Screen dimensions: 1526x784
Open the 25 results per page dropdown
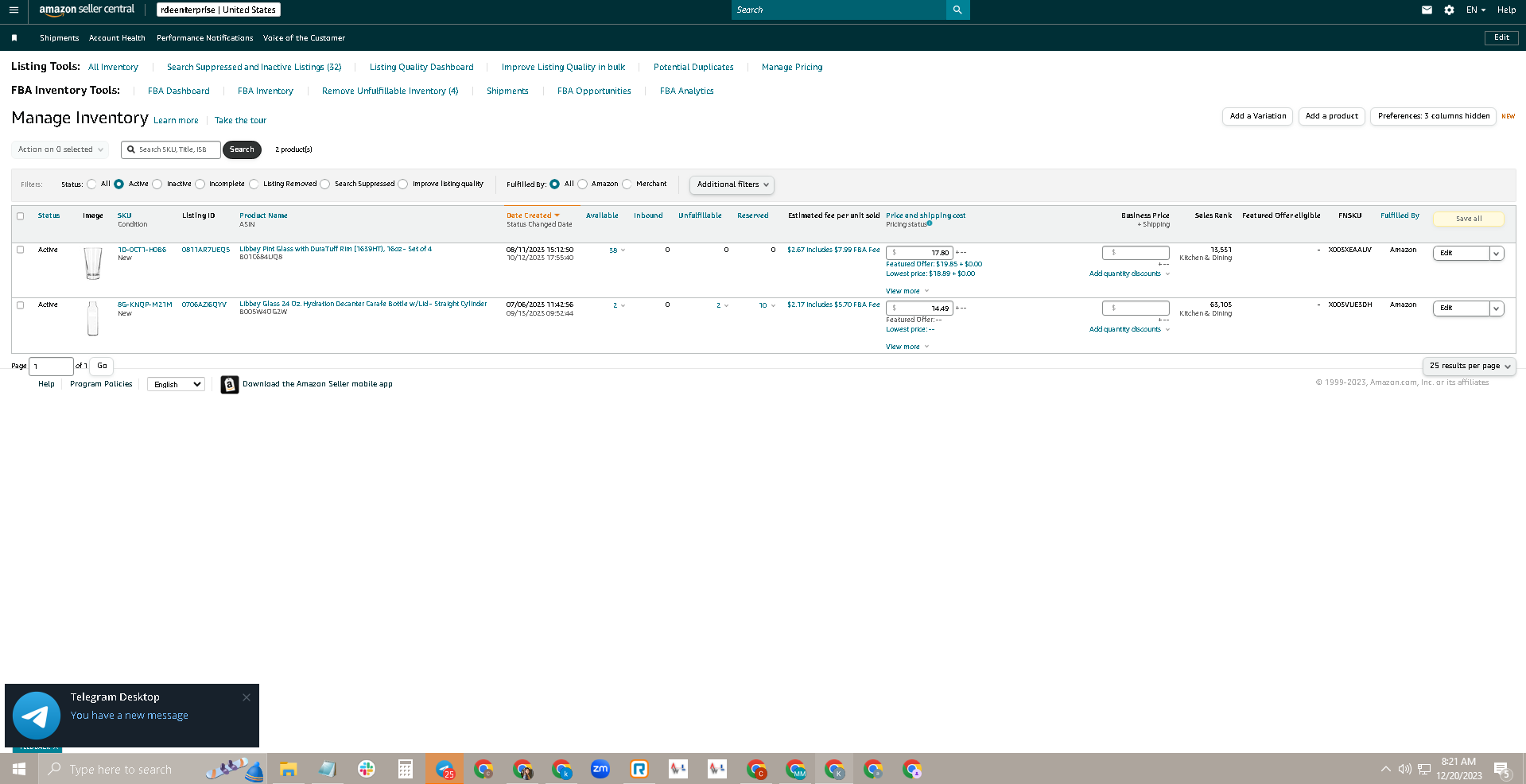pyautogui.click(x=1469, y=366)
